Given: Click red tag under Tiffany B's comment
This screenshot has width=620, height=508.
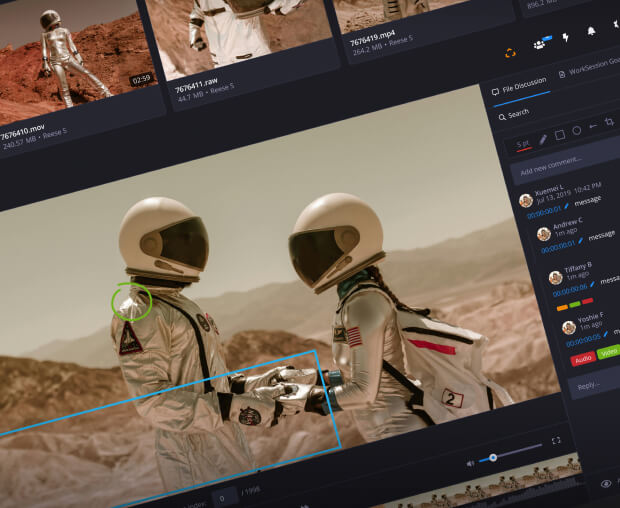Looking at the screenshot, I should [587, 301].
